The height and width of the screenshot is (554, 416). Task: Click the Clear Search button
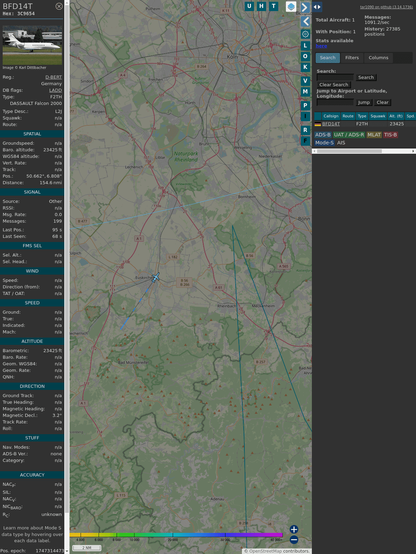click(334, 84)
